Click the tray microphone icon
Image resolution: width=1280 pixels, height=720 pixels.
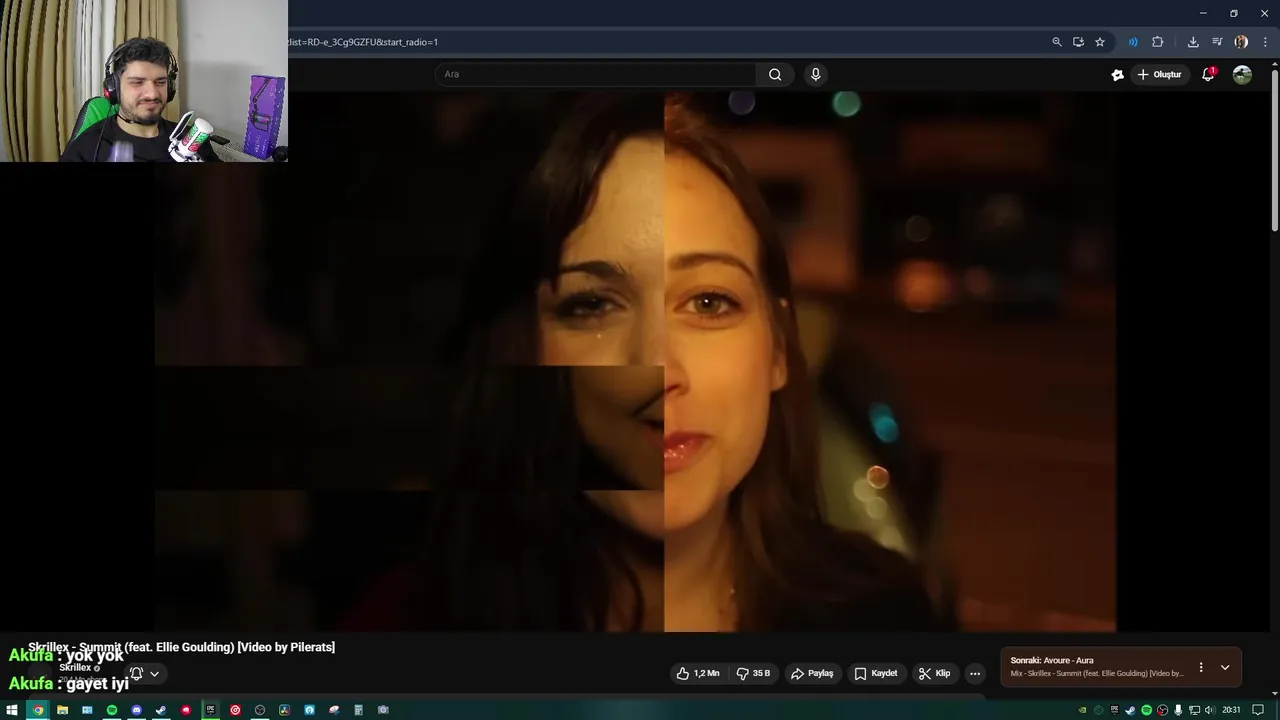pyautogui.click(x=1178, y=710)
